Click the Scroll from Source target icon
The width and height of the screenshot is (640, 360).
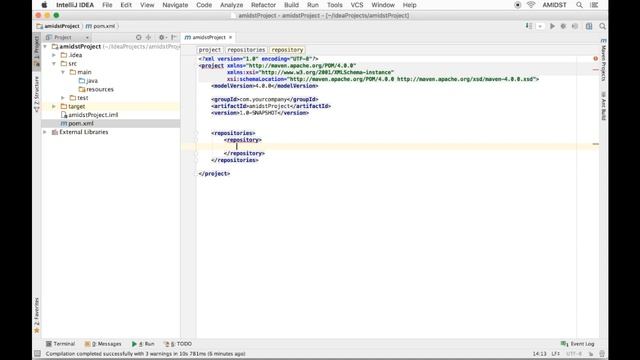(x=139, y=37)
